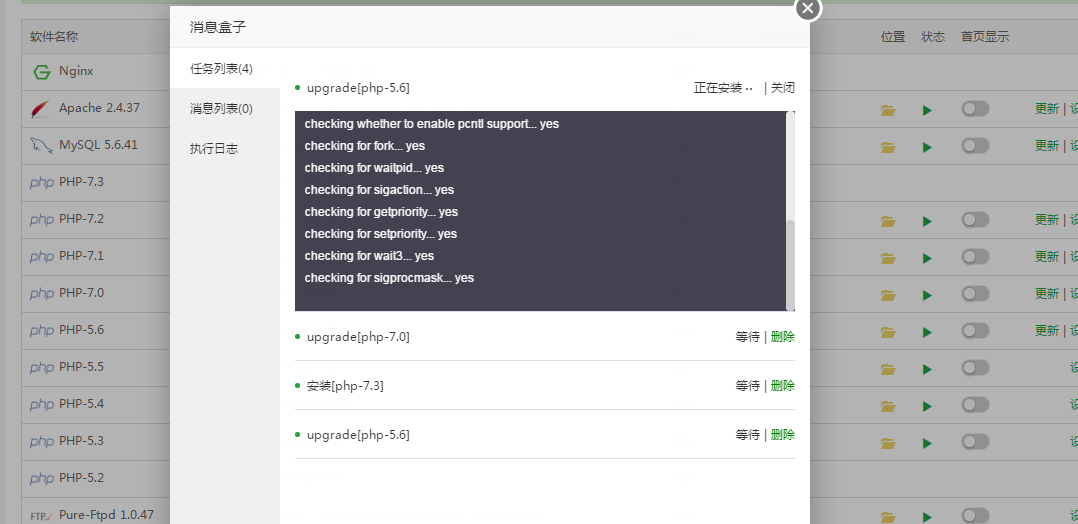The width and height of the screenshot is (1078, 524).
Task: Open the PHP-7.0 folder location
Action: 888,296
